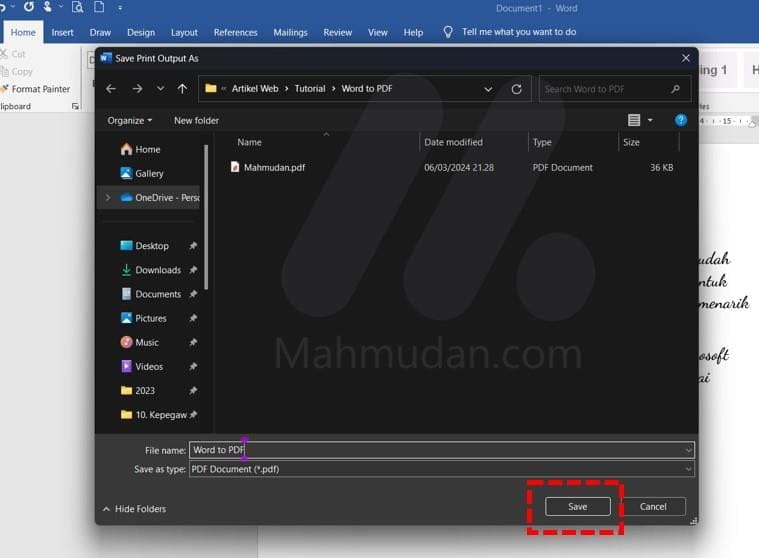Image resolution: width=759 pixels, height=558 pixels.
Task: Open the Downloads quick access folder
Action: pyautogui.click(x=158, y=270)
